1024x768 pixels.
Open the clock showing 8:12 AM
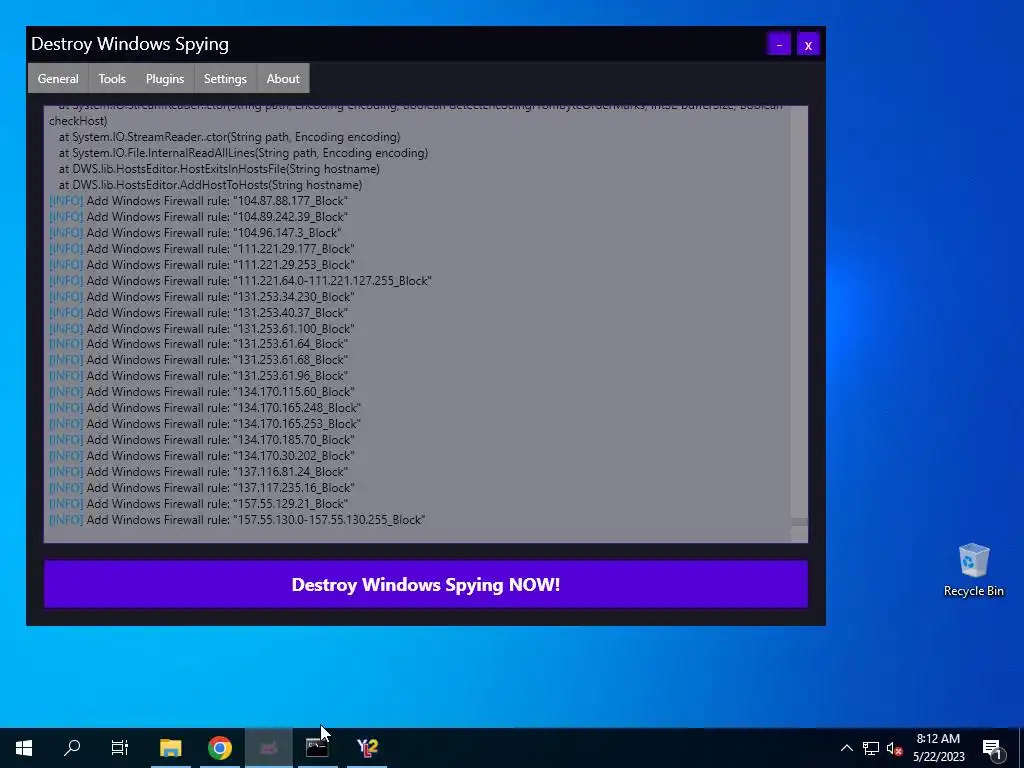click(x=938, y=747)
